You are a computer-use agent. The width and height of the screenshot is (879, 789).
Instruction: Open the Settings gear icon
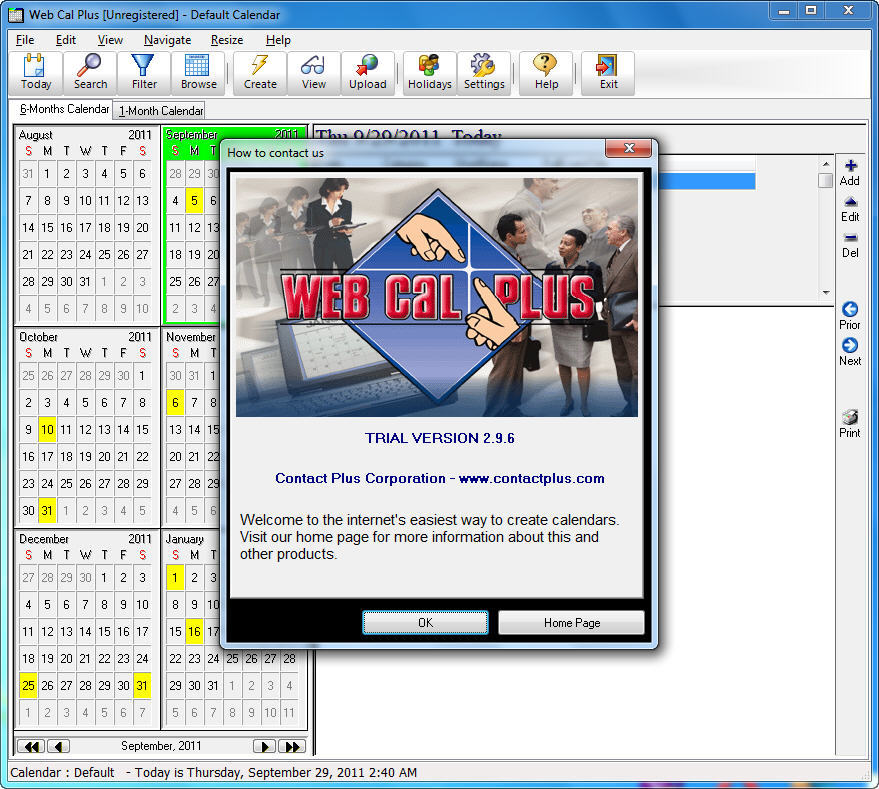(x=484, y=73)
